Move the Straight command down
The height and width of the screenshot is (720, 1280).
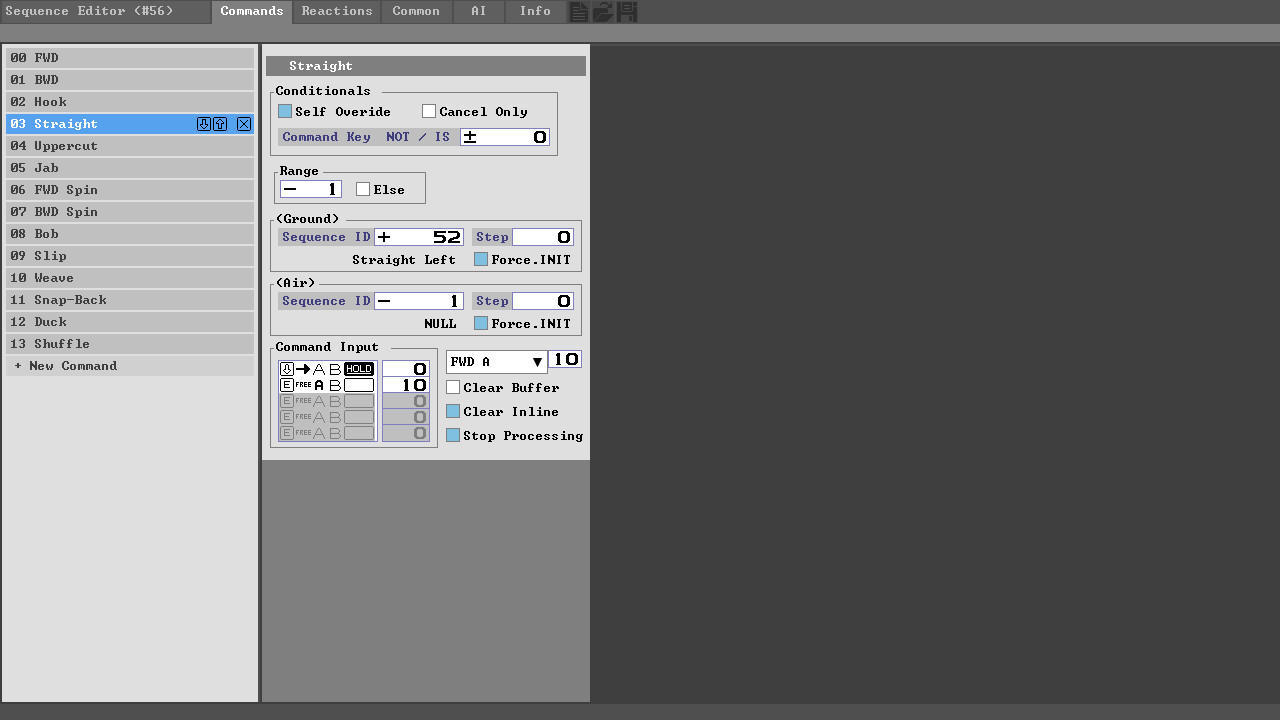pos(203,123)
